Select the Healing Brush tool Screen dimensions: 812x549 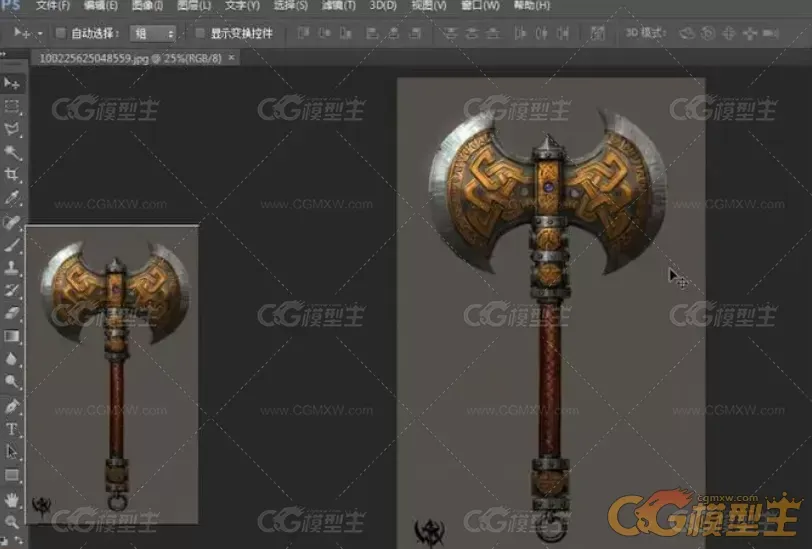point(11,221)
